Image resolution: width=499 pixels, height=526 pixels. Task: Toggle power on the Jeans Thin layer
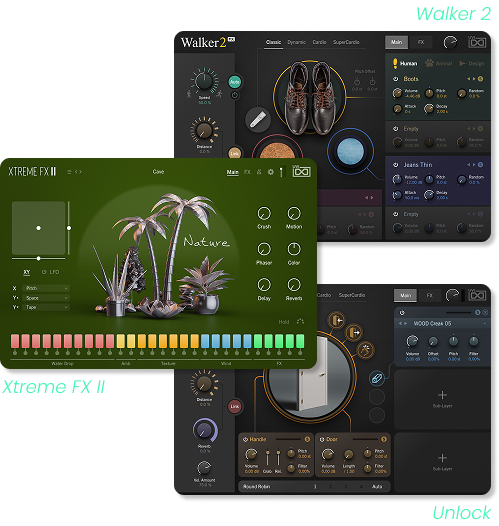pyautogui.click(x=395, y=165)
